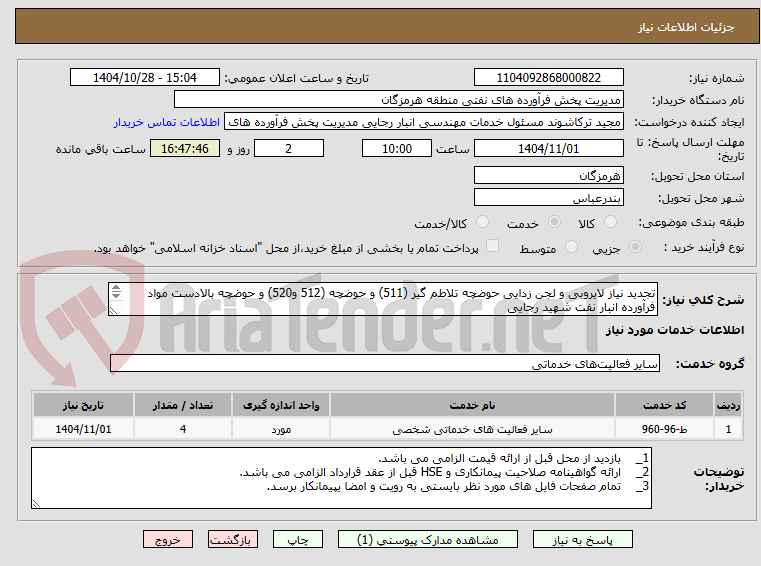The width and height of the screenshot is (761, 566).
Task: Click the نام دستگاه خریدار field
Action: pyautogui.click(x=398, y=100)
